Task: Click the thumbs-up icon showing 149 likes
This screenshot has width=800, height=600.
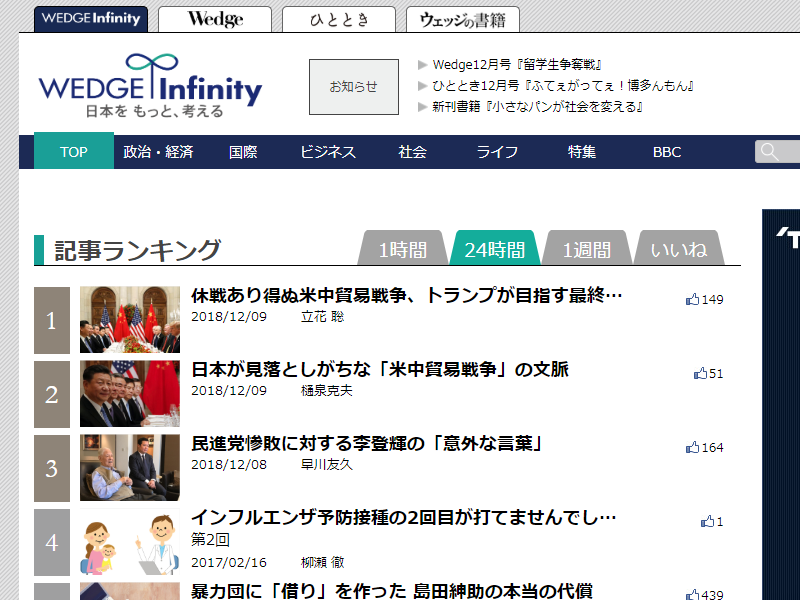Action: tap(692, 299)
